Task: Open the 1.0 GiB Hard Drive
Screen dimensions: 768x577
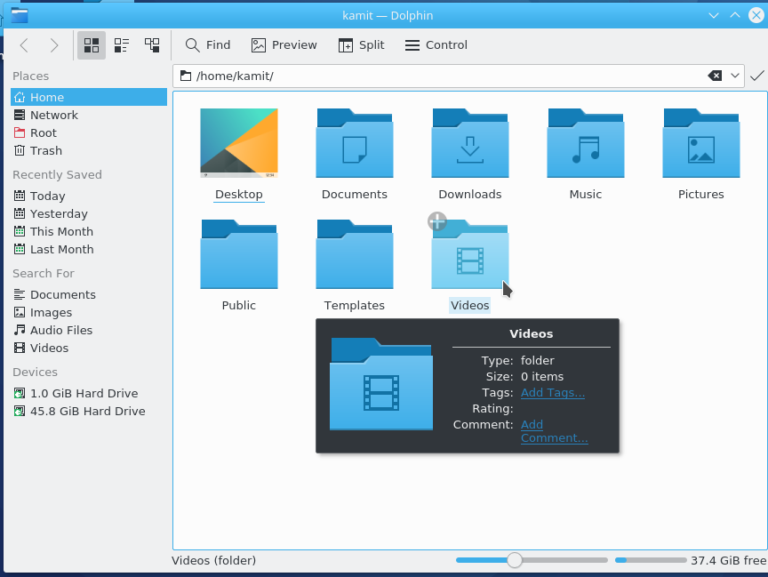Action: tap(89, 393)
